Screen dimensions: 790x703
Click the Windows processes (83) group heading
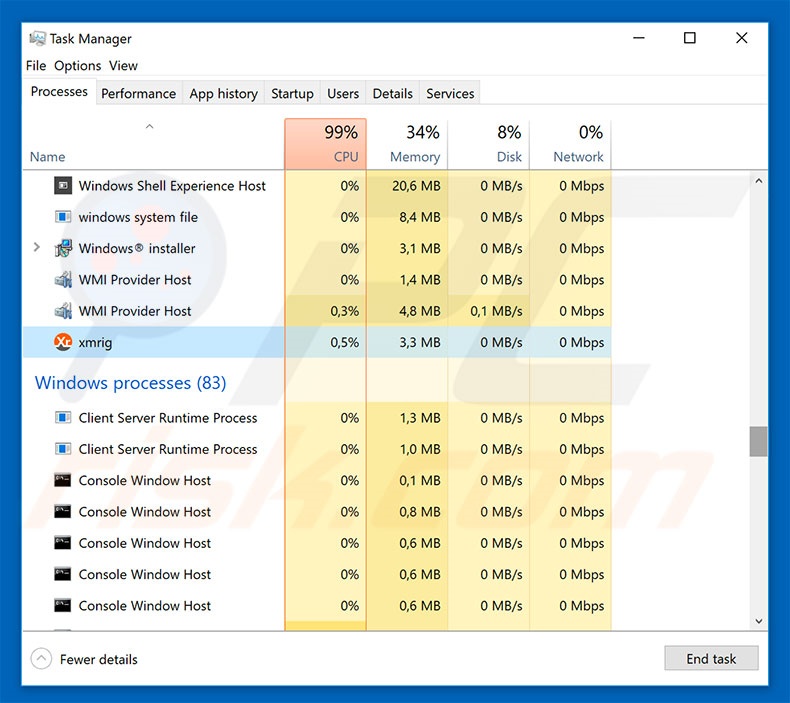pyautogui.click(x=130, y=383)
